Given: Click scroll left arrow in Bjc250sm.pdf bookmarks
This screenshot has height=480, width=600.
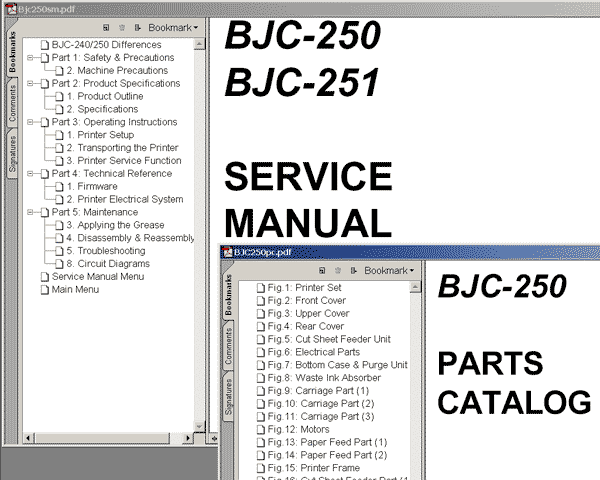Looking at the screenshot, I should click(x=29, y=438).
